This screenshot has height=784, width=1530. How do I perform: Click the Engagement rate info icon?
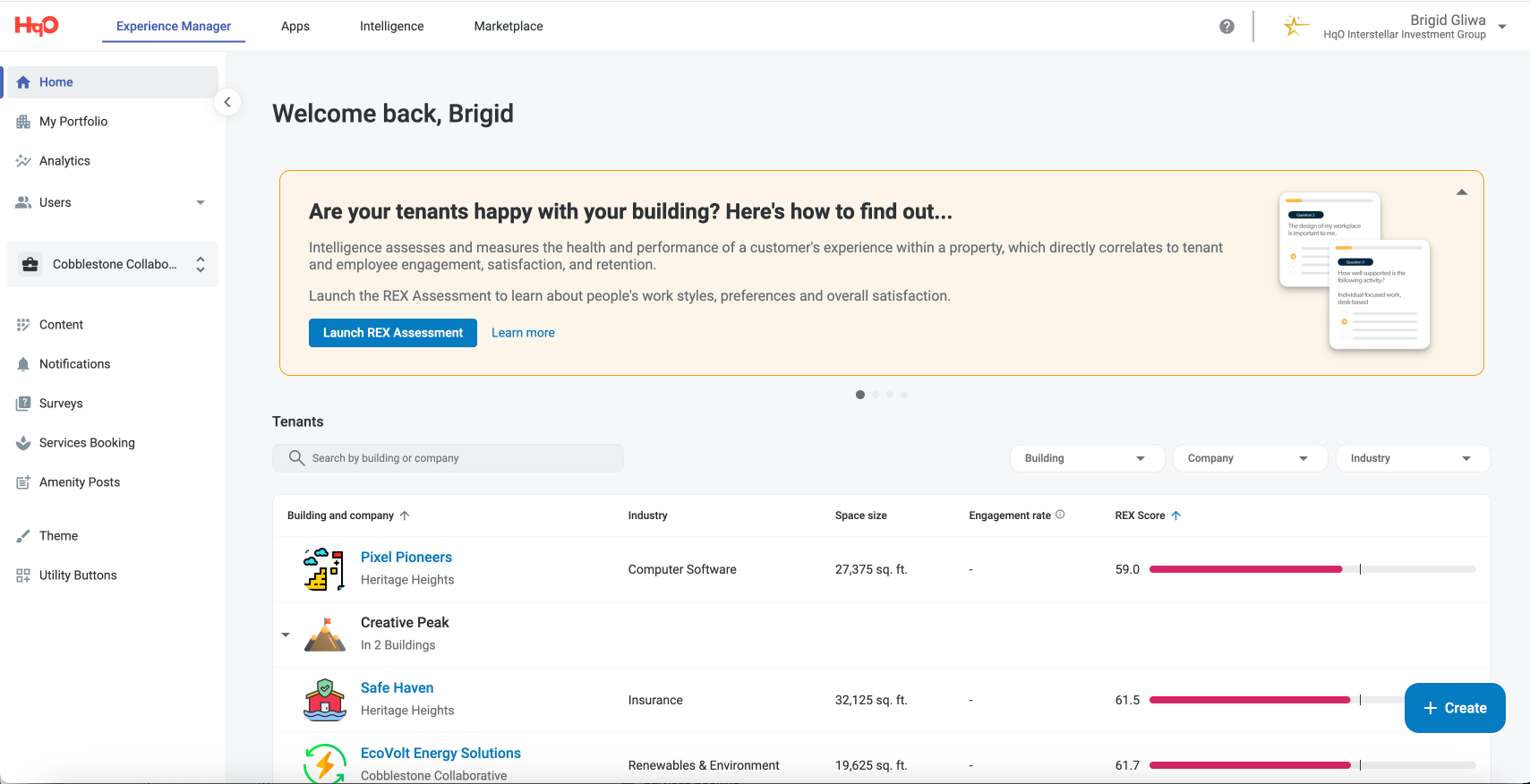1060,515
